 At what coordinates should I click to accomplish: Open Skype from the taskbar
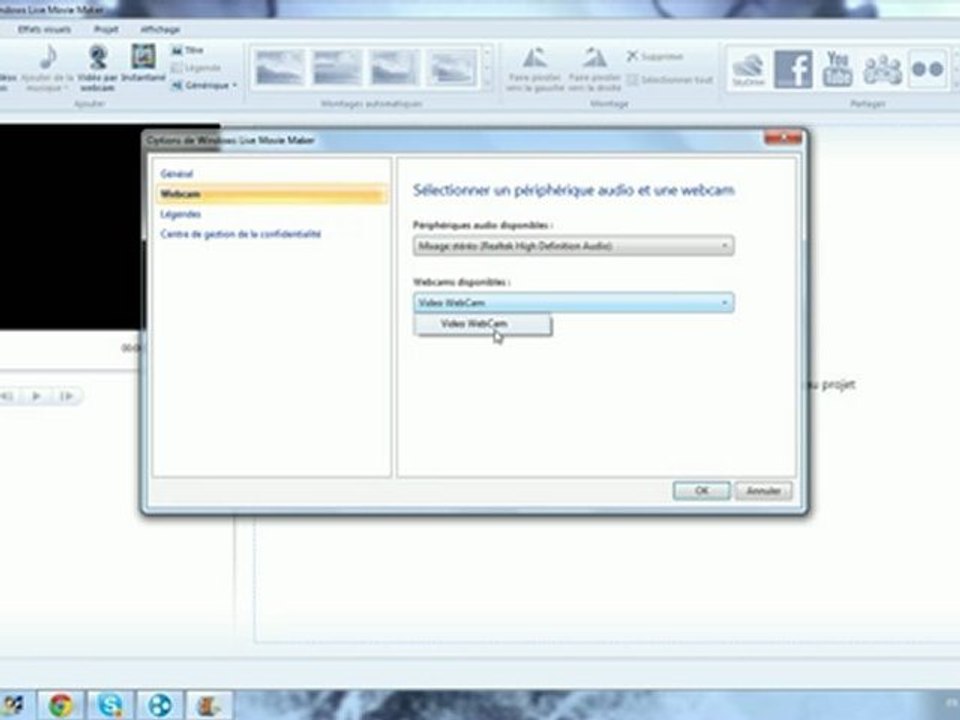(110, 705)
